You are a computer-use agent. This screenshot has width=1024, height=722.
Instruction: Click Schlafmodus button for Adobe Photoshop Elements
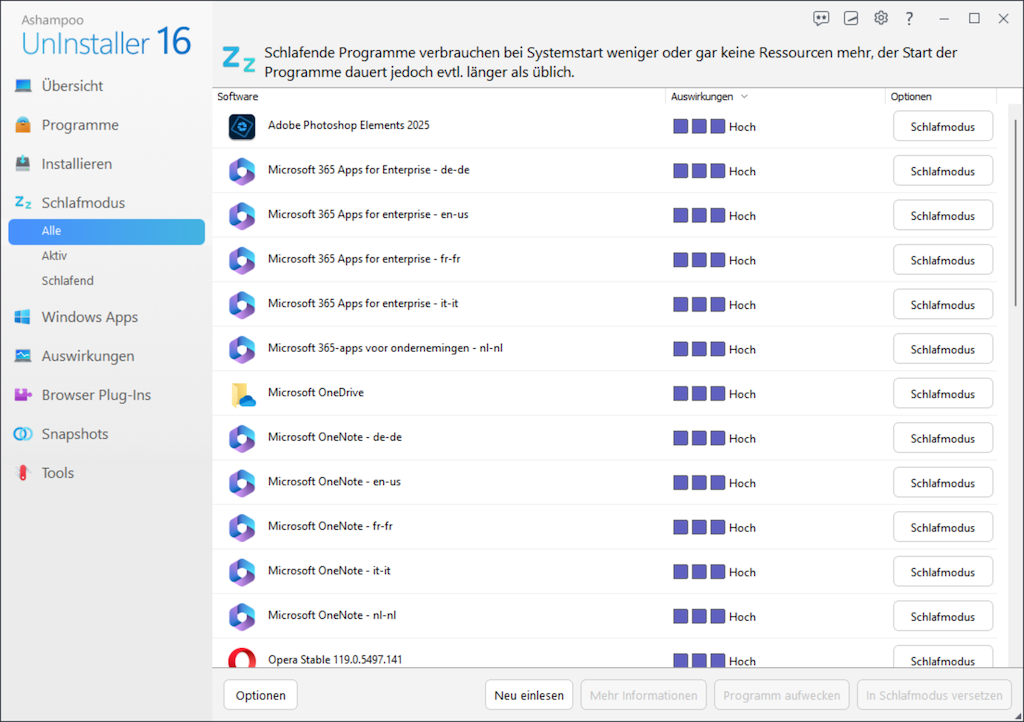(942, 127)
